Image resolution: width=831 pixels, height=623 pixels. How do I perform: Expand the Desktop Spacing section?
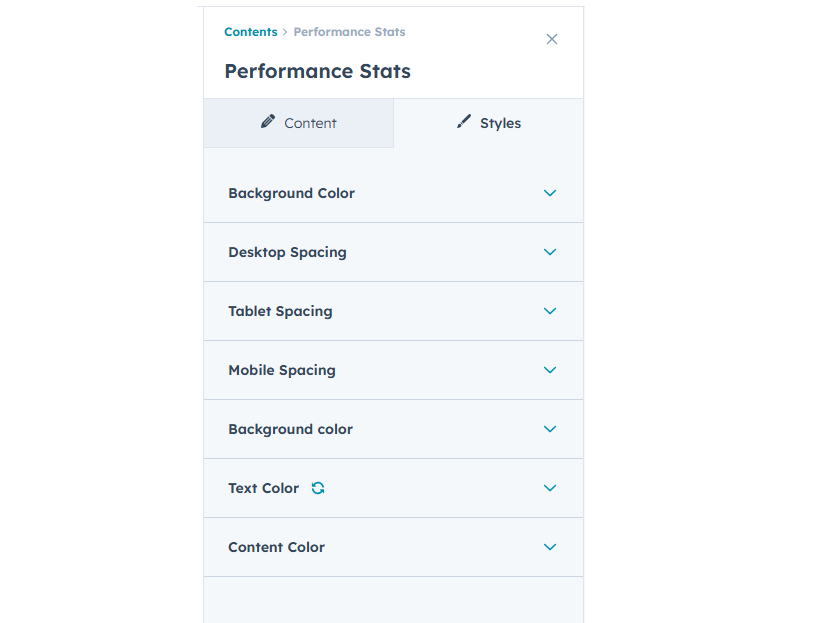pos(393,252)
